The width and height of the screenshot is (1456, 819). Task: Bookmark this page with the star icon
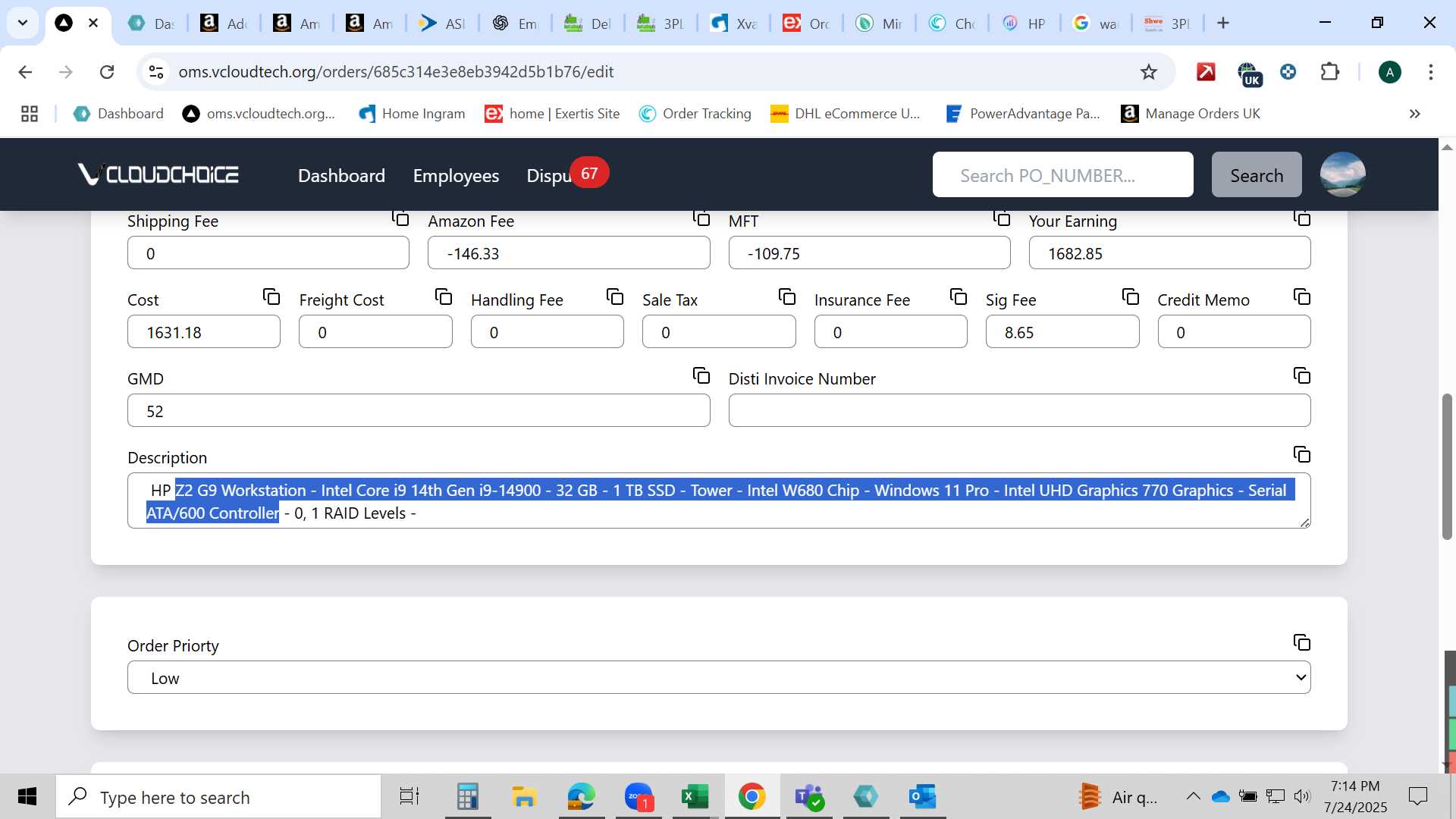pyautogui.click(x=1149, y=72)
